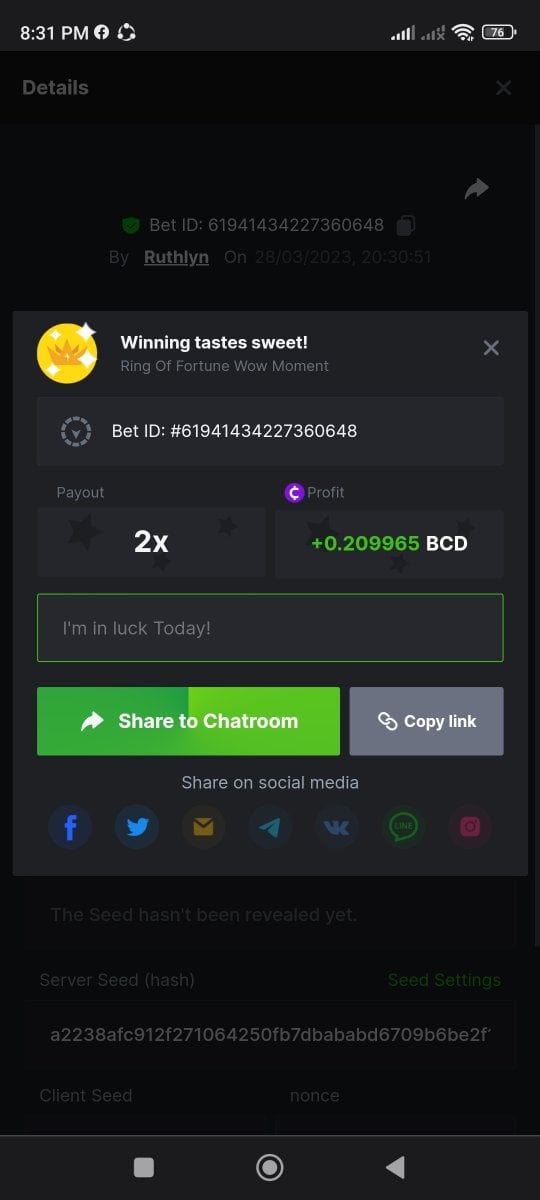Share win via LINE icon
The height and width of the screenshot is (1200, 540).
[403, 827]
